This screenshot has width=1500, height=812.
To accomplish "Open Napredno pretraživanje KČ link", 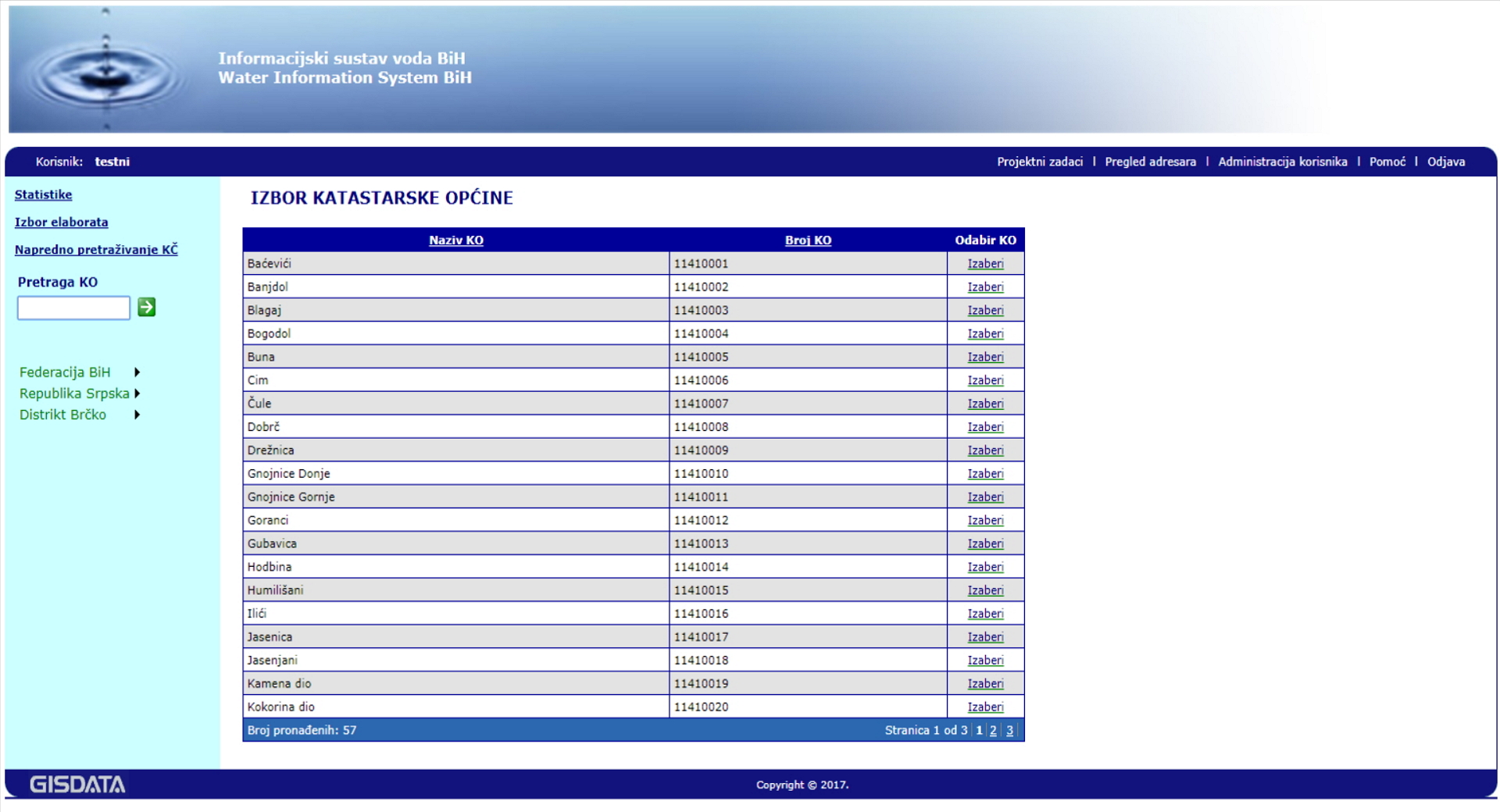I will [x=96, y=249].
